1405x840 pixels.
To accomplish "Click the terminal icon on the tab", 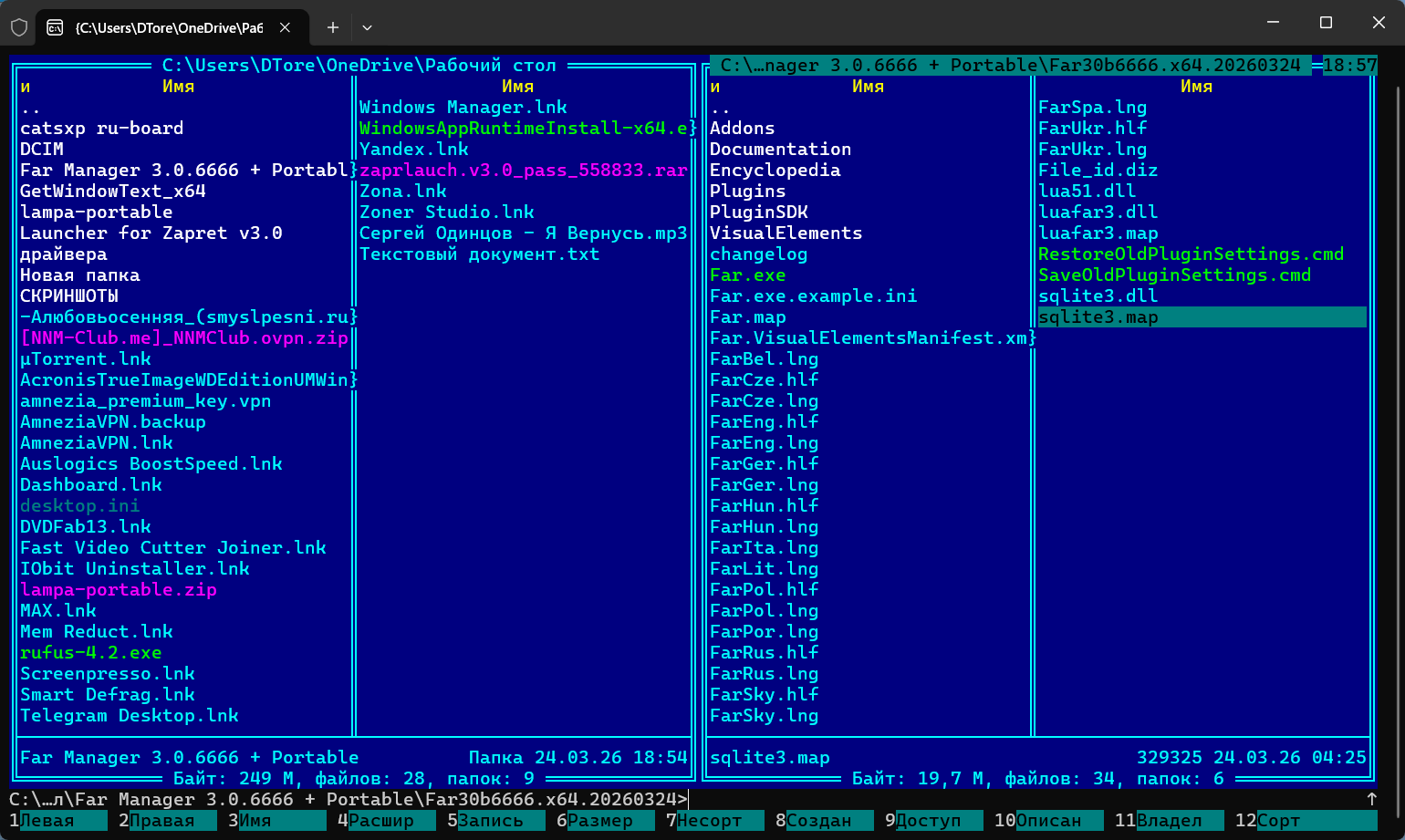I will pos(55,27).
